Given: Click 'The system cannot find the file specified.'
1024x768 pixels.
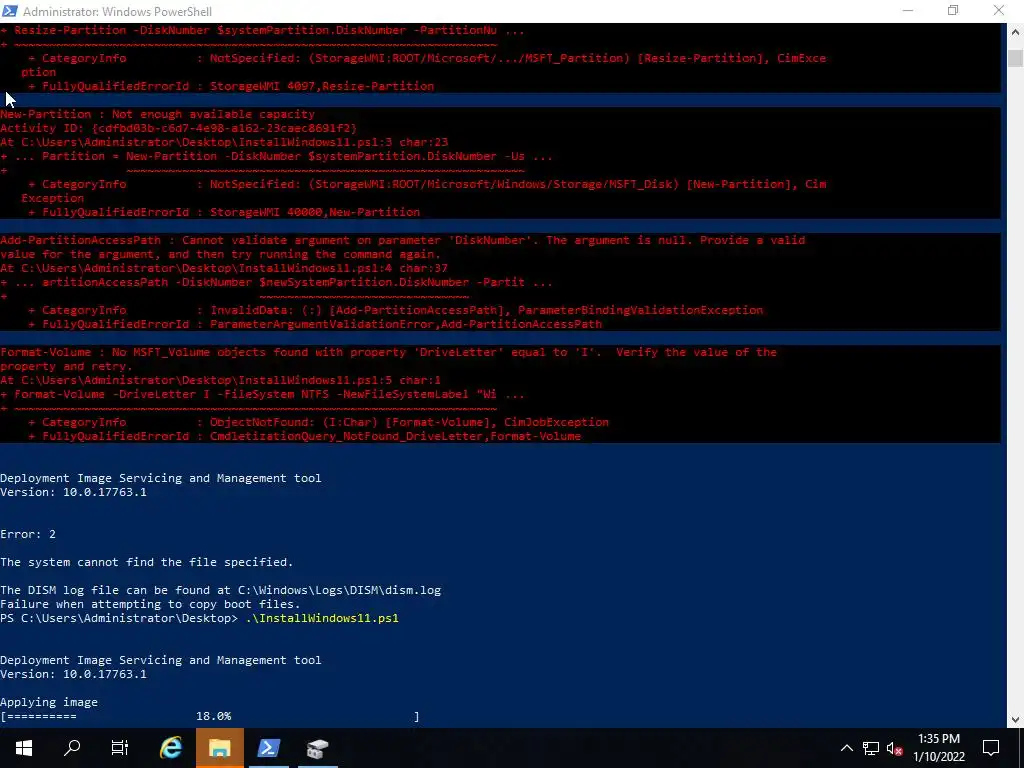Looking at the screenshot, I should point(146,562).
